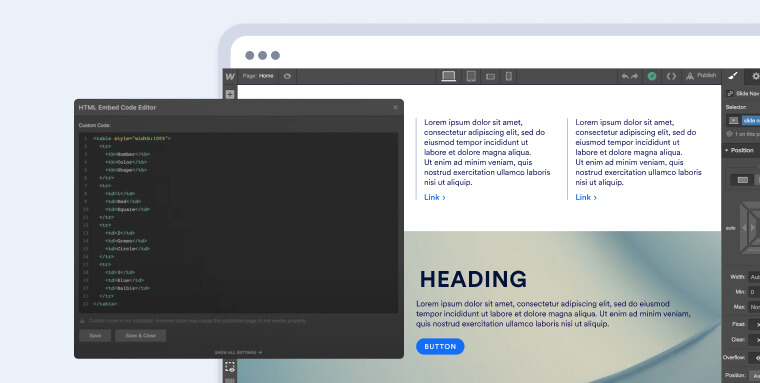Open the Webflow logo menu
This screenshot has height=383, width=760.
(x=230, y=77)
